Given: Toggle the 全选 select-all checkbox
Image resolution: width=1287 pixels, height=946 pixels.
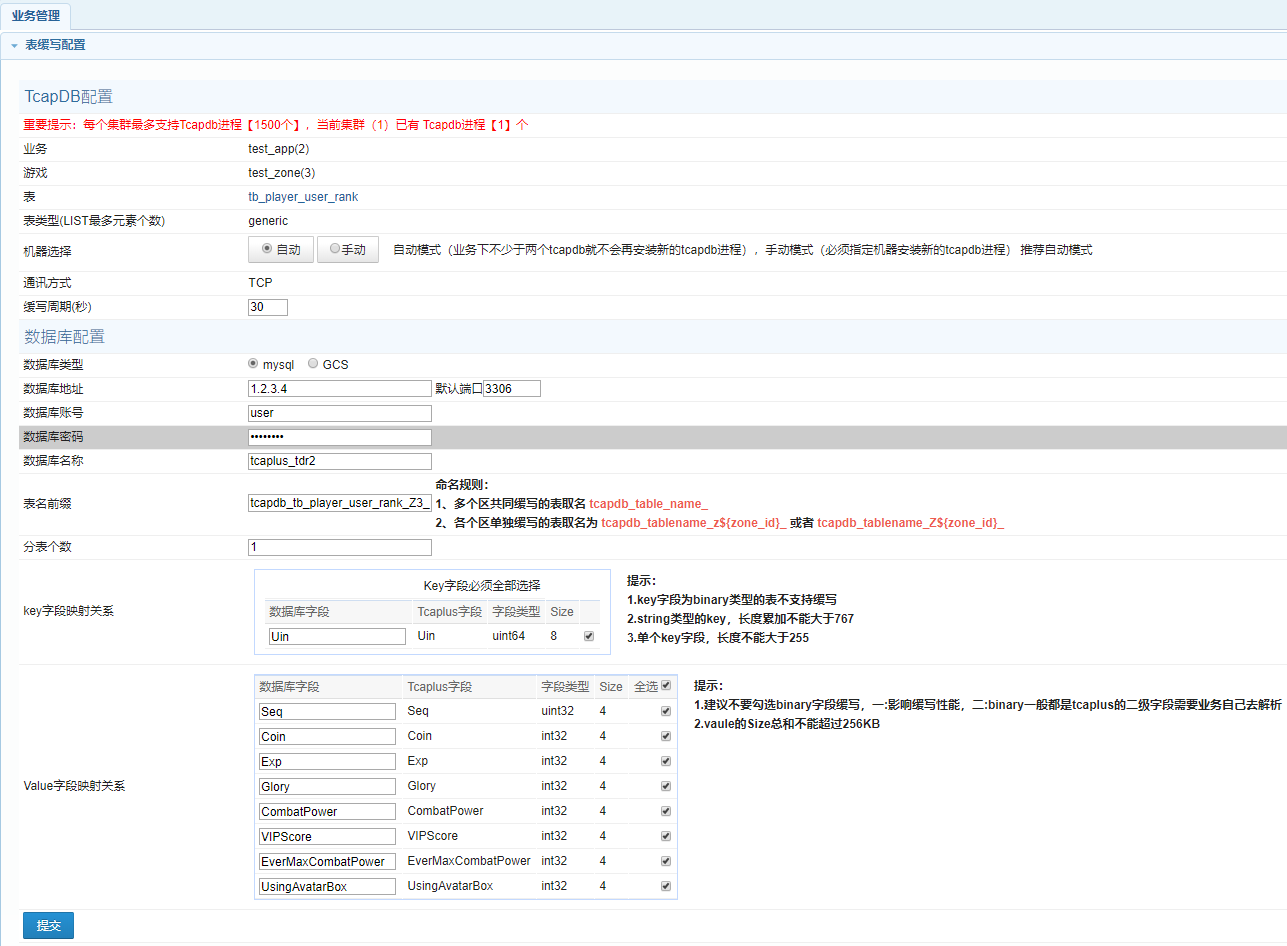Looking at the screenshot, I should pyautogui.click(x=666, y=686).
